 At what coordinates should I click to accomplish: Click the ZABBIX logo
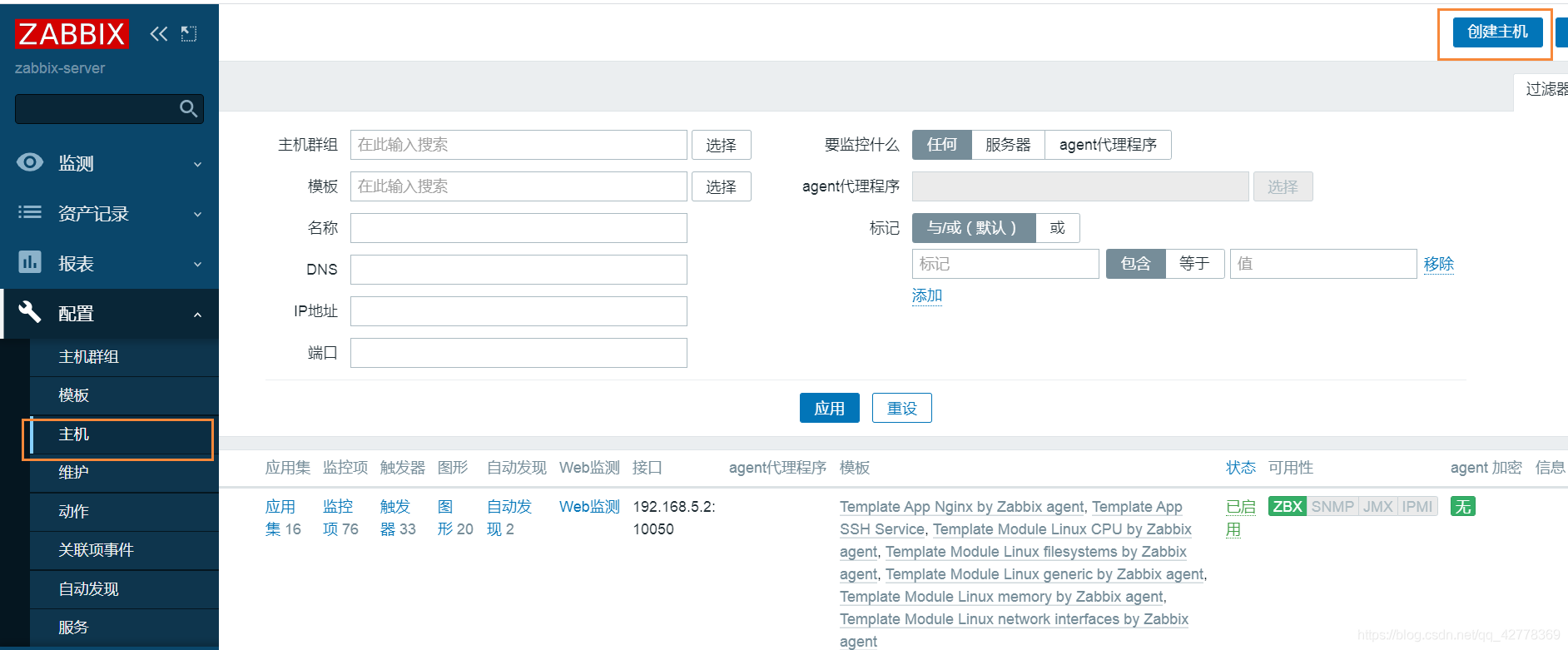point(72,34)
